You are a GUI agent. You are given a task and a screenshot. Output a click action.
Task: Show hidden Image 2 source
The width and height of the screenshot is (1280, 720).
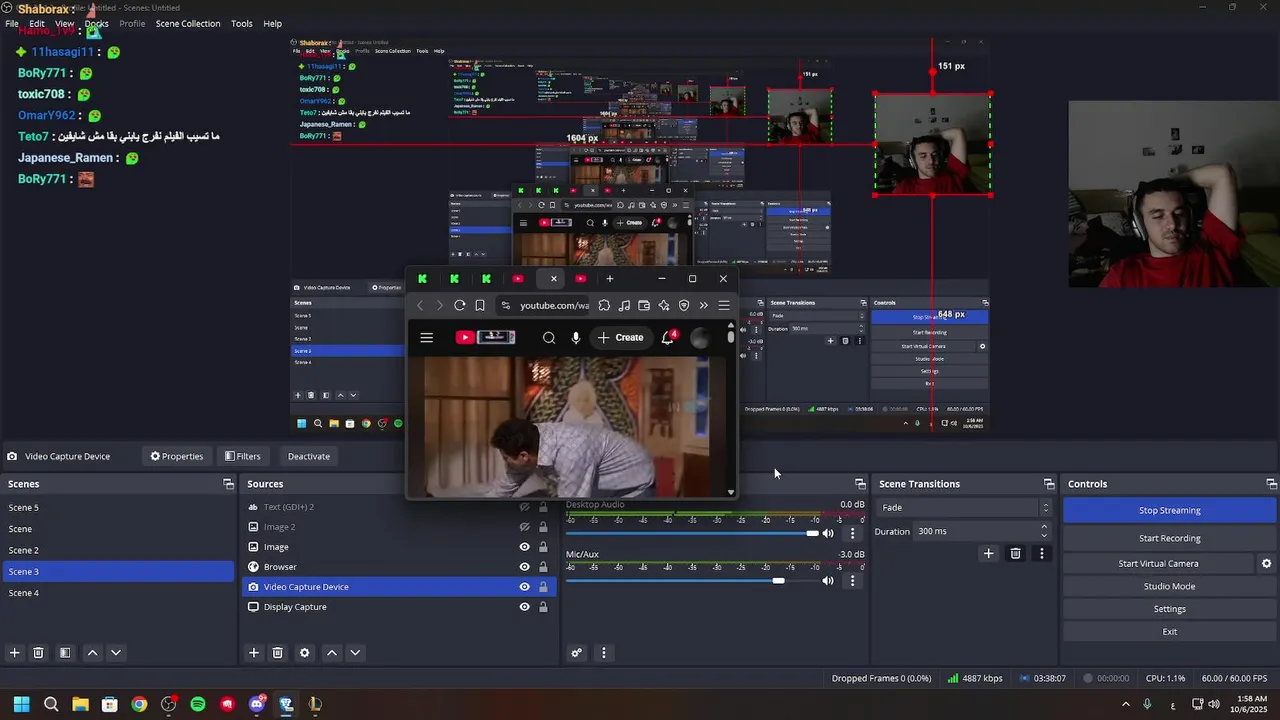point(524,527)
